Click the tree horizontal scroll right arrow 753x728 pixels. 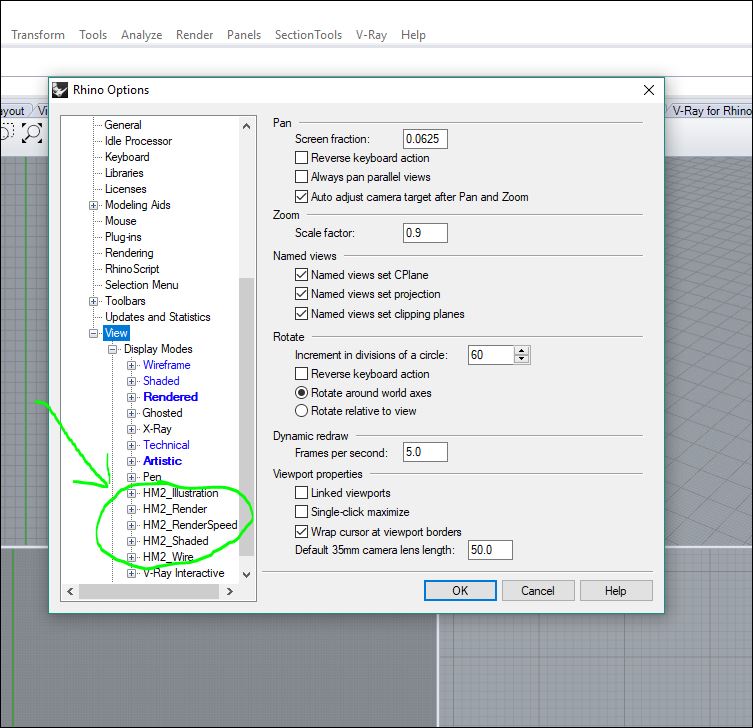coord(230,591)
